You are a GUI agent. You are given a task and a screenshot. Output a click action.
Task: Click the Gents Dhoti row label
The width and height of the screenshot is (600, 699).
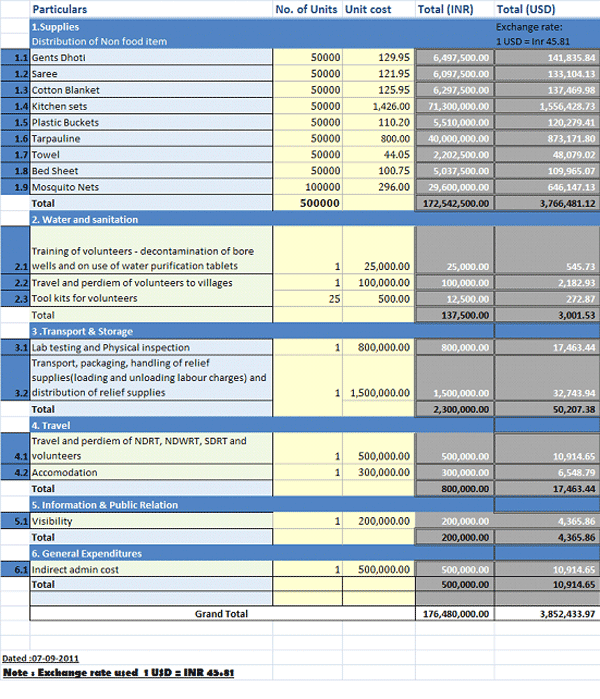click(x=151, y=58)
